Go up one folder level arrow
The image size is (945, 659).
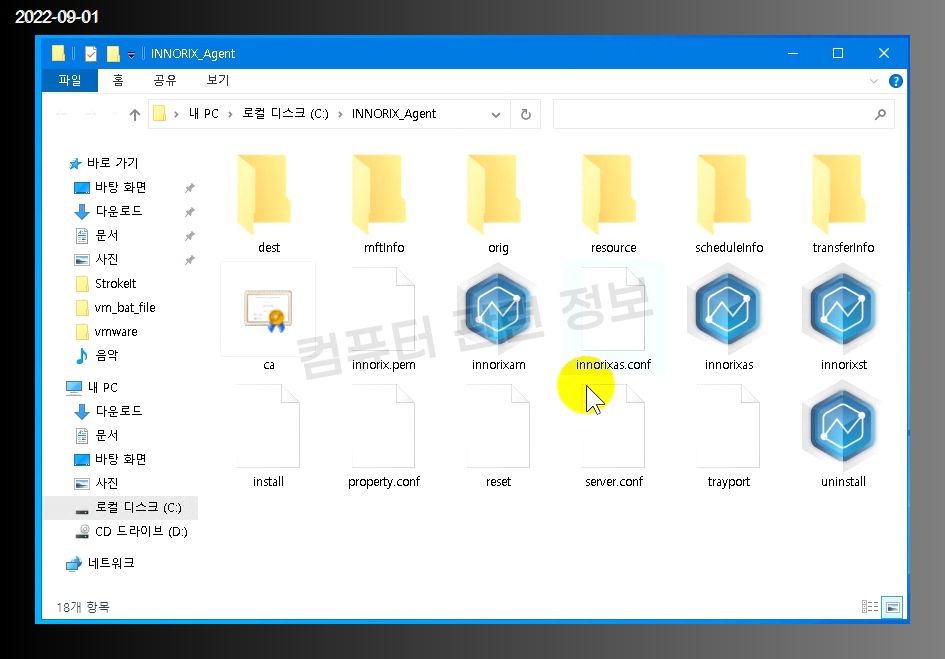click(134, 114)
